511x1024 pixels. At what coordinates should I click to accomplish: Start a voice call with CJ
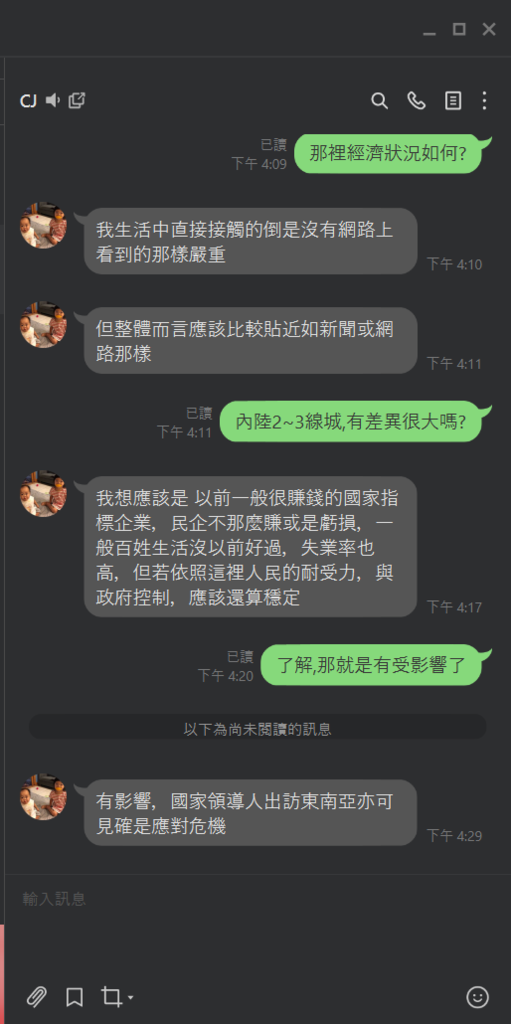pos(416,101)
